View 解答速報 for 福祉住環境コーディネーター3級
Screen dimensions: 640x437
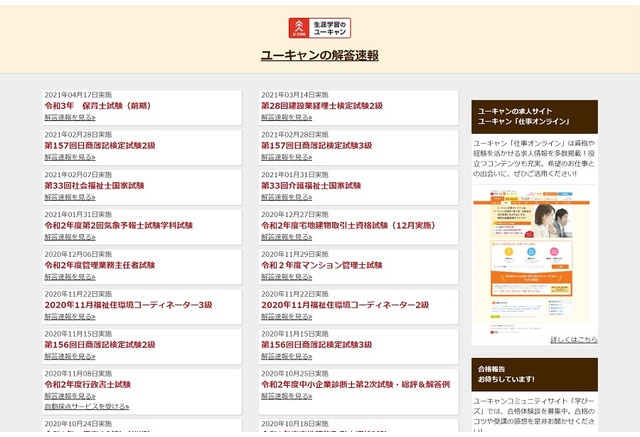70,317
